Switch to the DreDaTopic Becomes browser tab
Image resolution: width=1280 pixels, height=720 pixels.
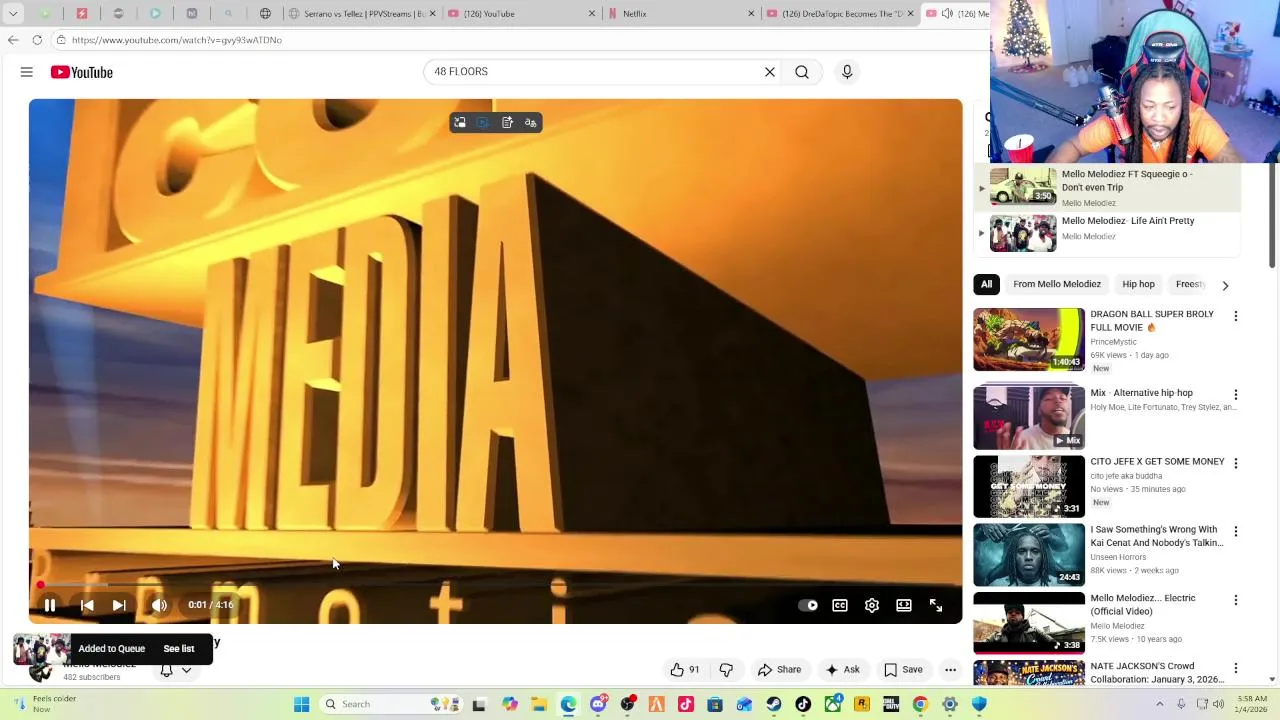tap(840, 14)
